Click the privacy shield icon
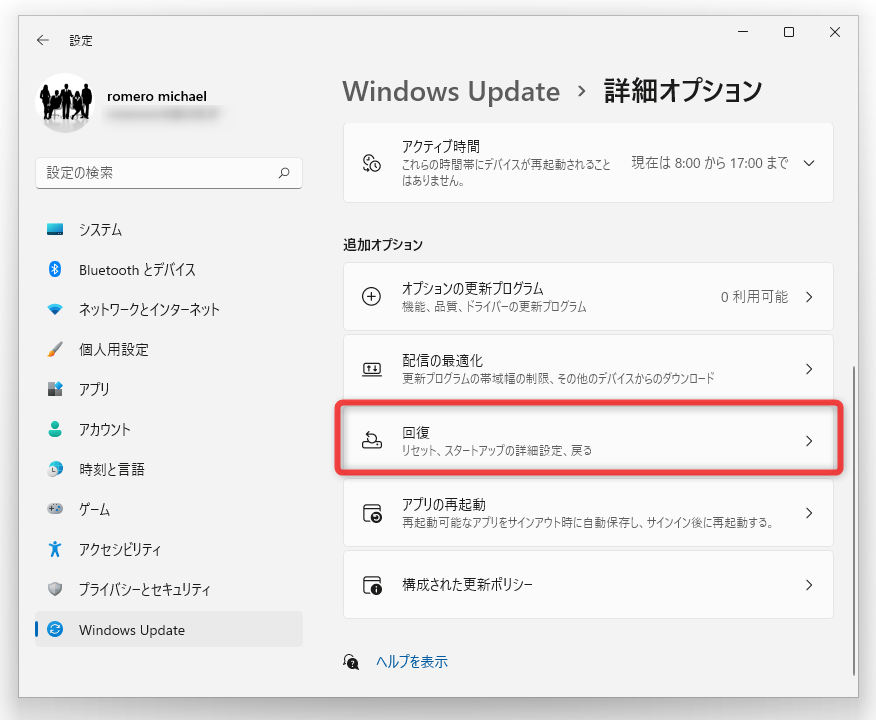 point(55,589)
